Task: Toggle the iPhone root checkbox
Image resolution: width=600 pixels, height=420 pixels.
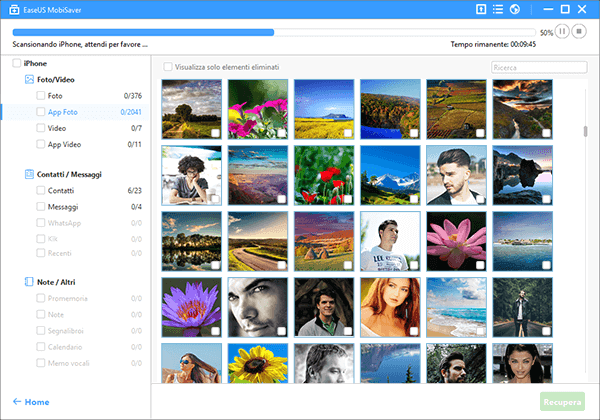Action: (x=16, y=63)
